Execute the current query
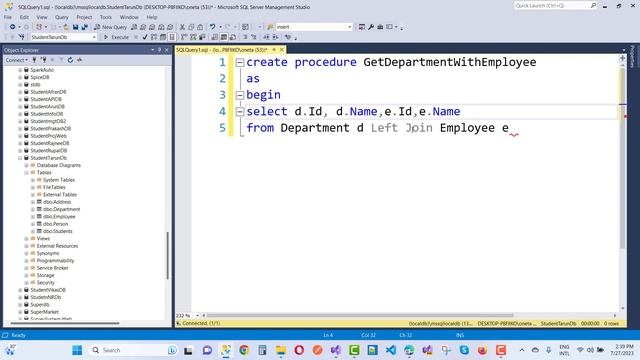Image resolution: width=640 pixels, height=360 pixels. 116,37
